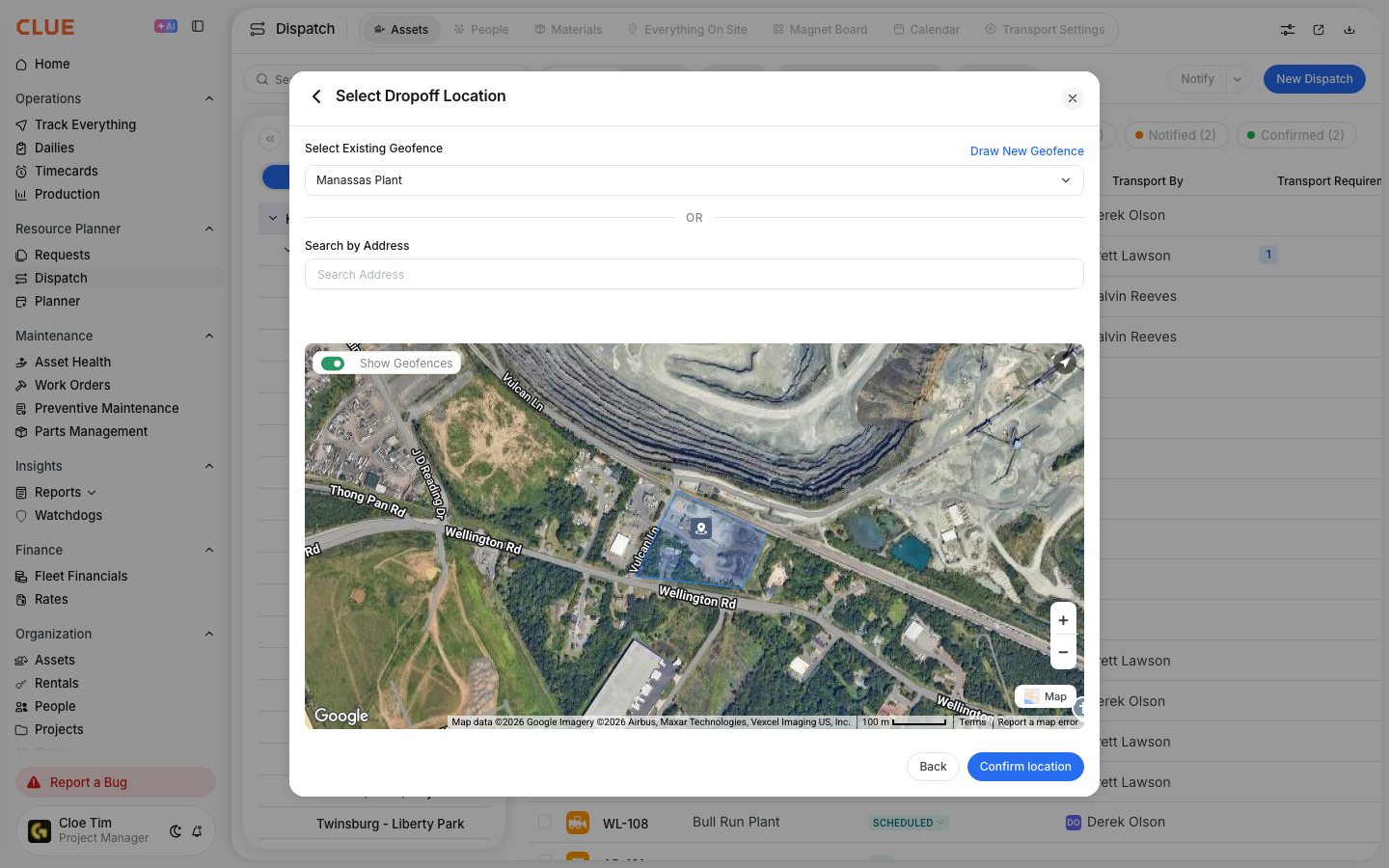This screenshot has width=1389, height=868.
Task: Click the geofence marker pin on map
Action: coord(701,529)
